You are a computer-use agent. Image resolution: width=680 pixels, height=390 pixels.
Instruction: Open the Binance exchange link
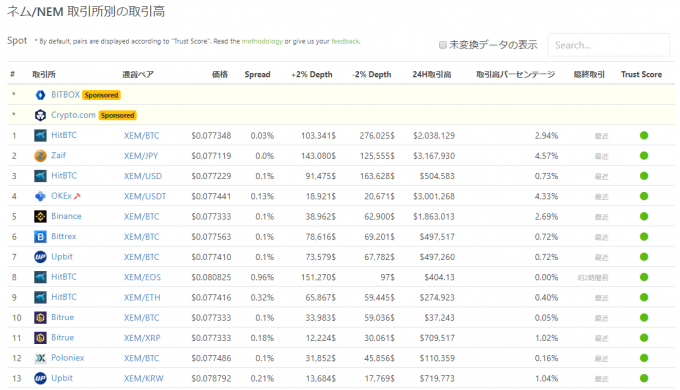pyautogui.click(x=66, y=216)
